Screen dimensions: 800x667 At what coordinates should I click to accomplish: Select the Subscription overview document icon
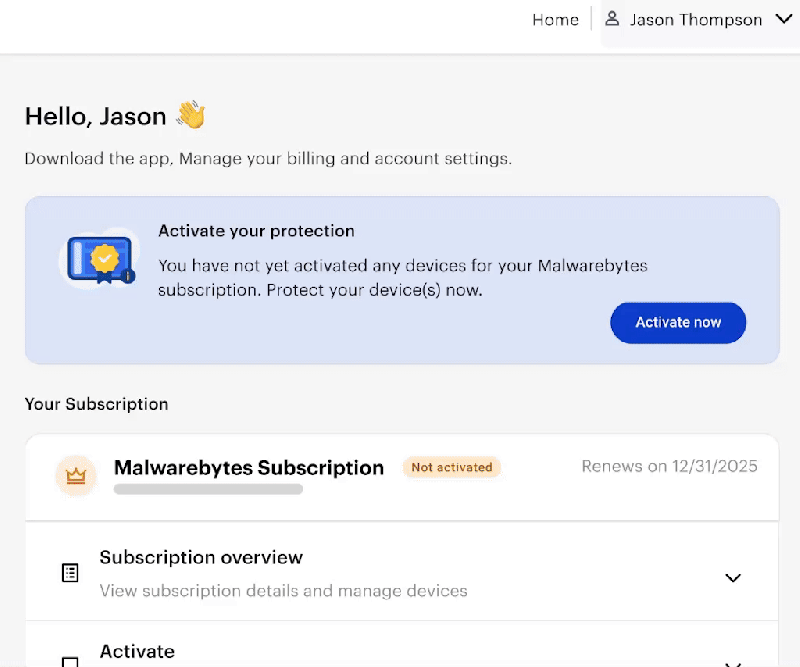[69, 572]
